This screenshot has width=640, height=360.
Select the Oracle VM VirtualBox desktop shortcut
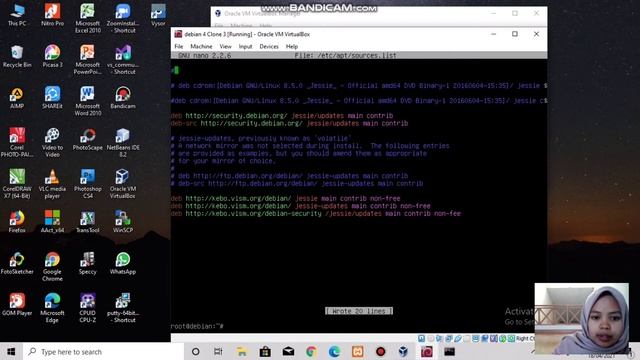click(123, 184)
